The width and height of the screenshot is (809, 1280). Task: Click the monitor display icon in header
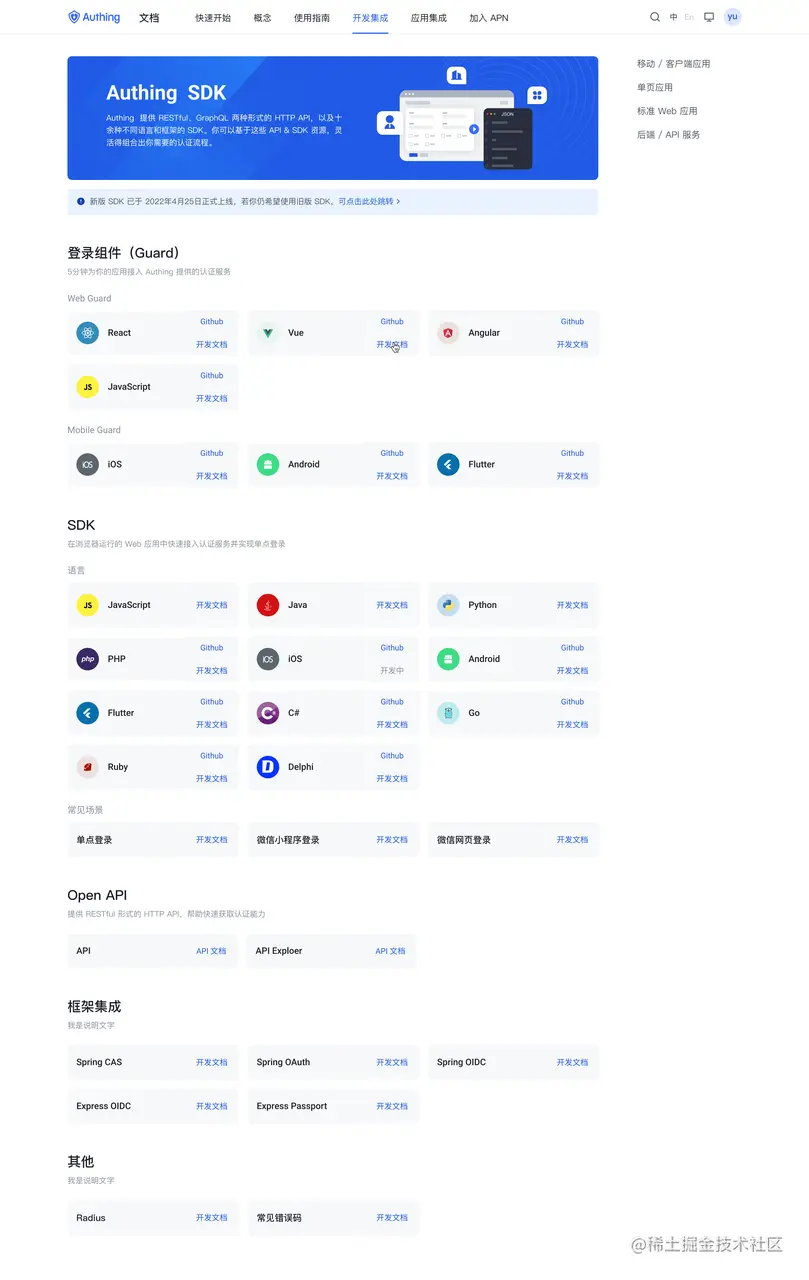pyautogui.click(x=709, y=17)
